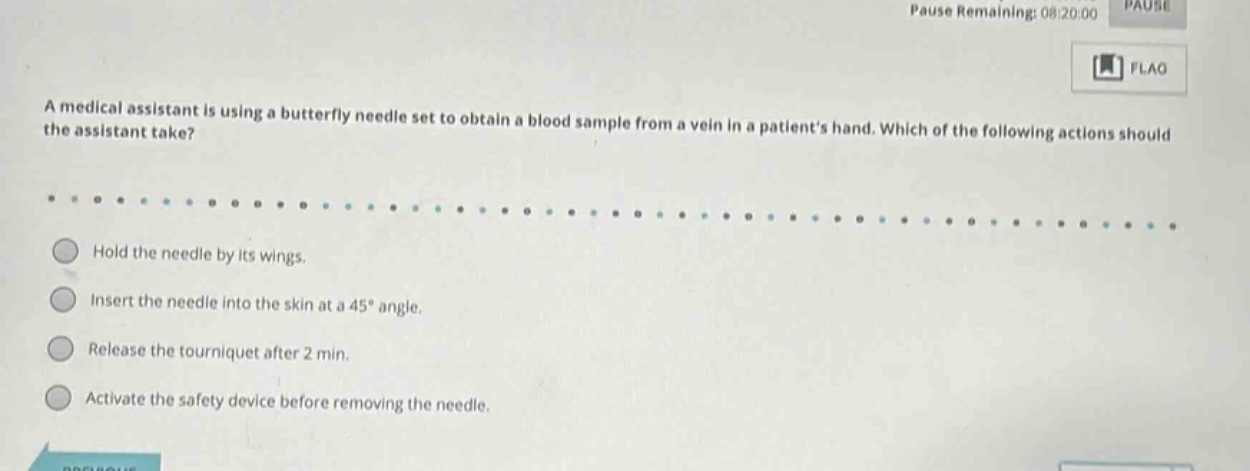Mark the 'Release the tourniquet after 2 min' radio button
This screenshot has width=1250, height=471.
61,349
